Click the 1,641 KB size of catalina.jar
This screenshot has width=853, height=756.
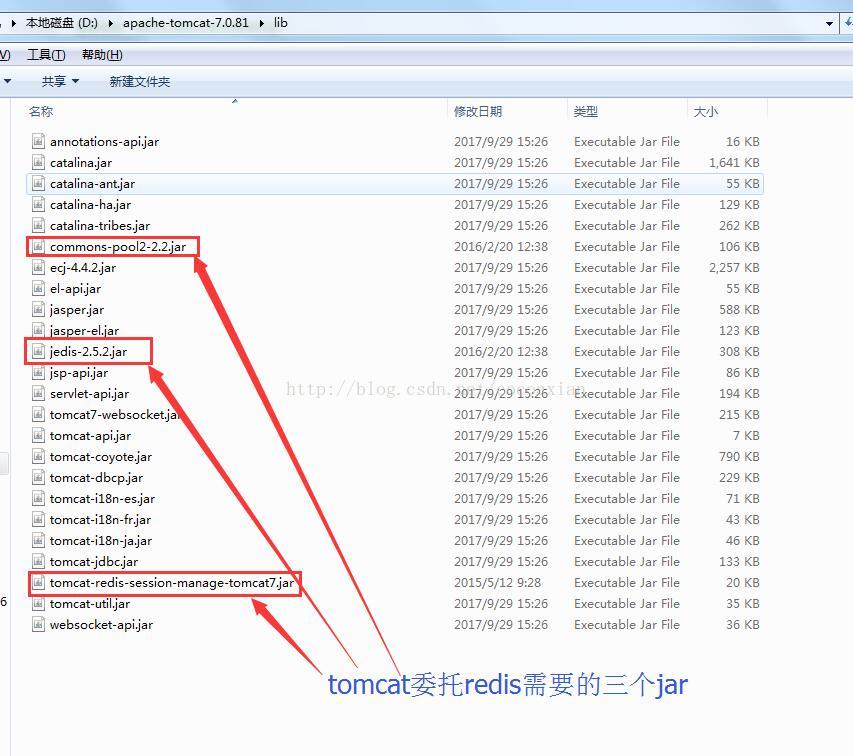point(734,163)
